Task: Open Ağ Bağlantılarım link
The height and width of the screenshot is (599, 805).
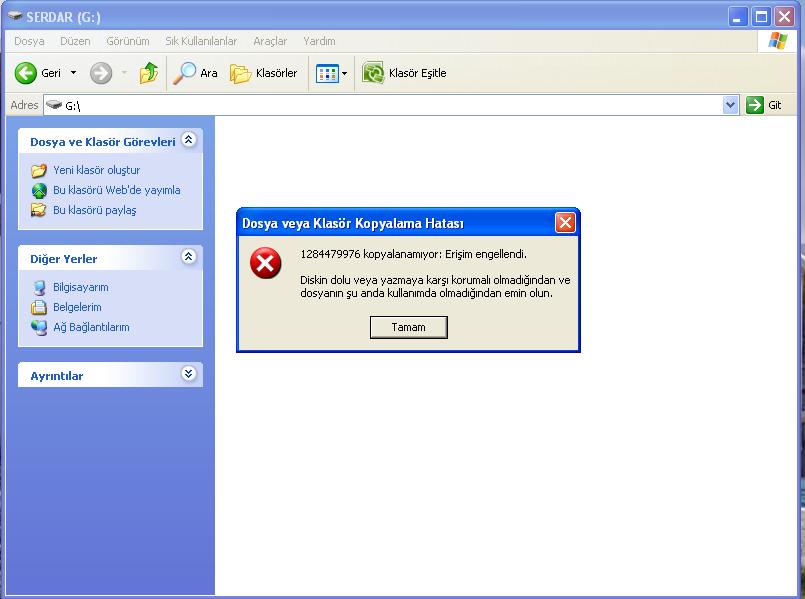Action: pos(91,327)
